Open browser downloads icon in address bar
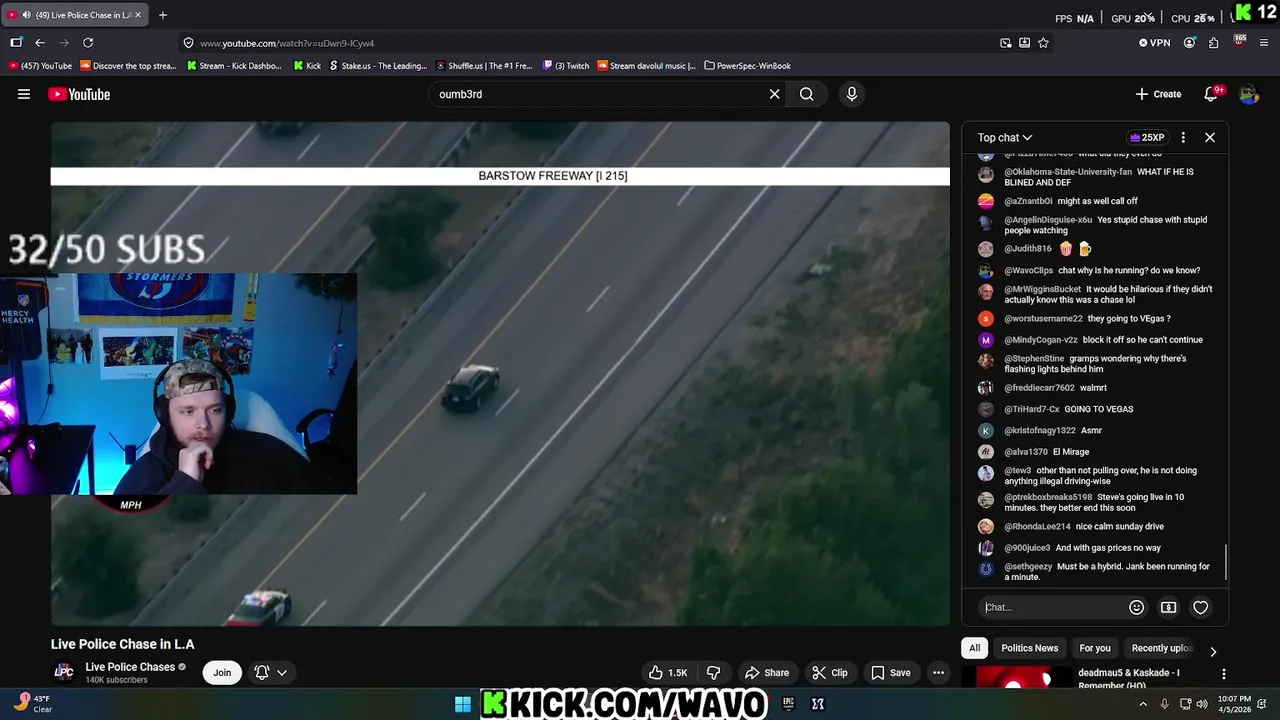 1024,43
